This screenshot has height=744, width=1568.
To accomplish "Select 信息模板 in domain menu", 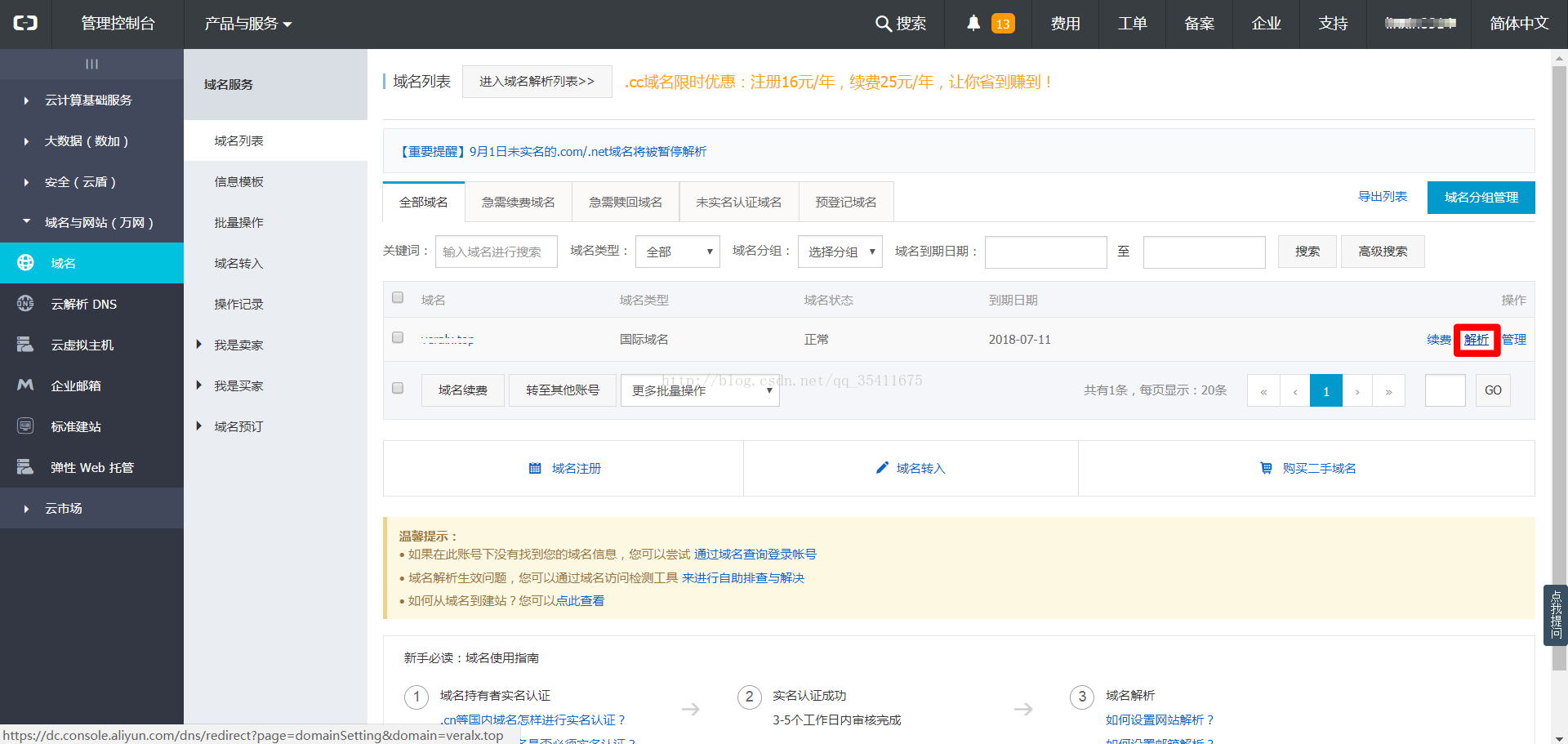I will 275,181.
